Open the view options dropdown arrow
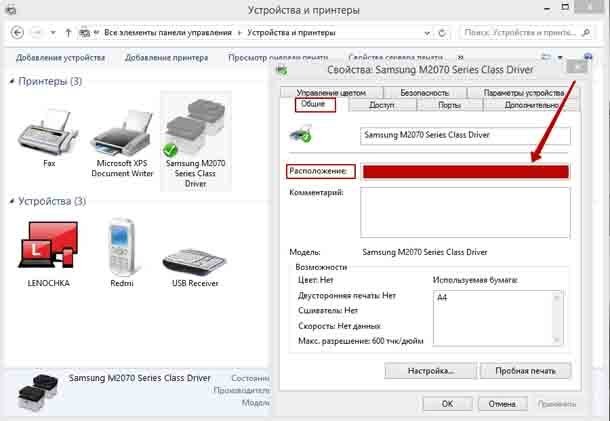The image size is (610, 421). pyautogui.click(x=560, y=58)
